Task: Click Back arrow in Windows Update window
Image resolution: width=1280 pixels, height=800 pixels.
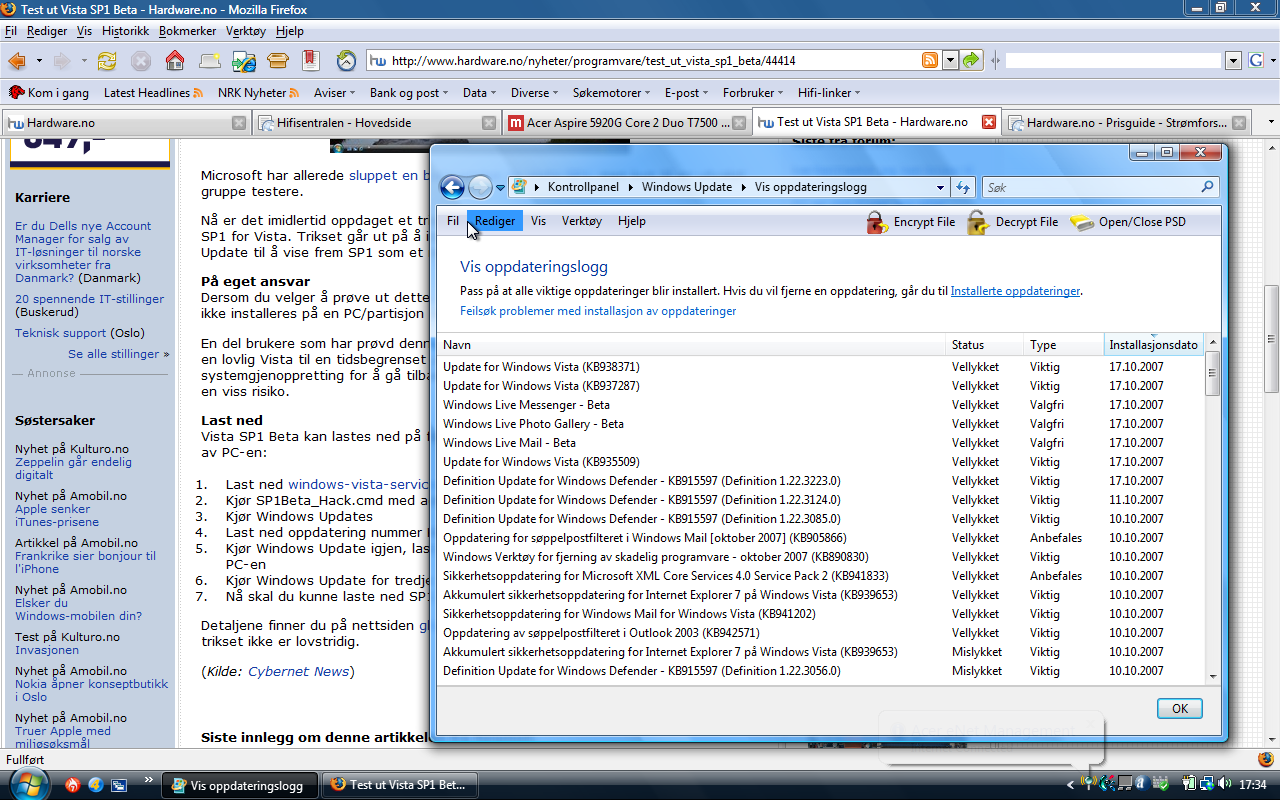Action: [x=452, y=187]
